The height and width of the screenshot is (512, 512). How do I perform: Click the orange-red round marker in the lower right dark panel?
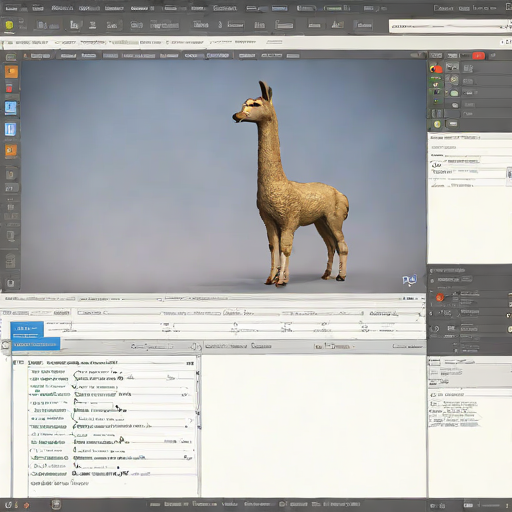point(440,297)
